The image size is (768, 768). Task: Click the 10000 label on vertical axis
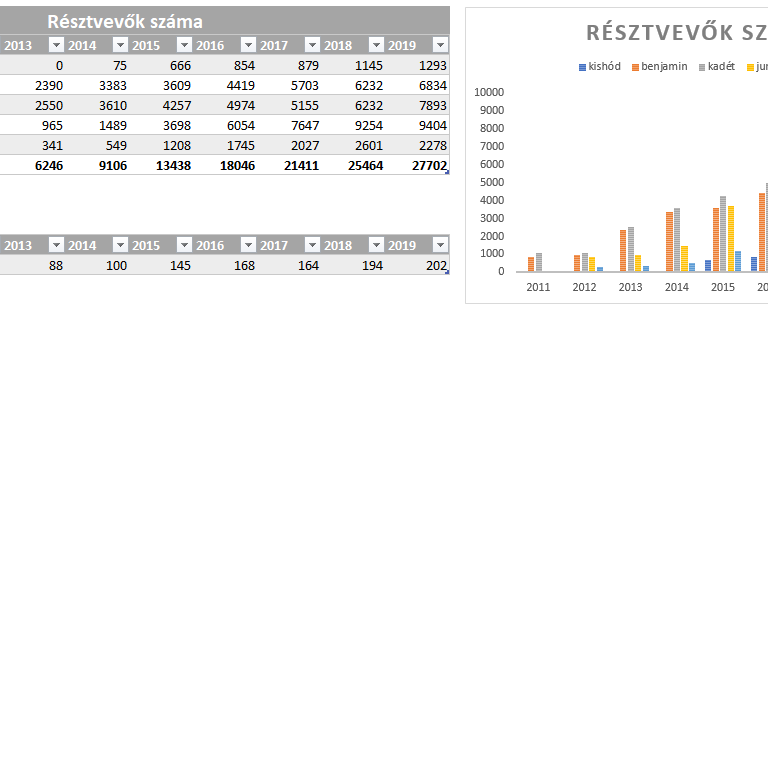click(489, 92)
